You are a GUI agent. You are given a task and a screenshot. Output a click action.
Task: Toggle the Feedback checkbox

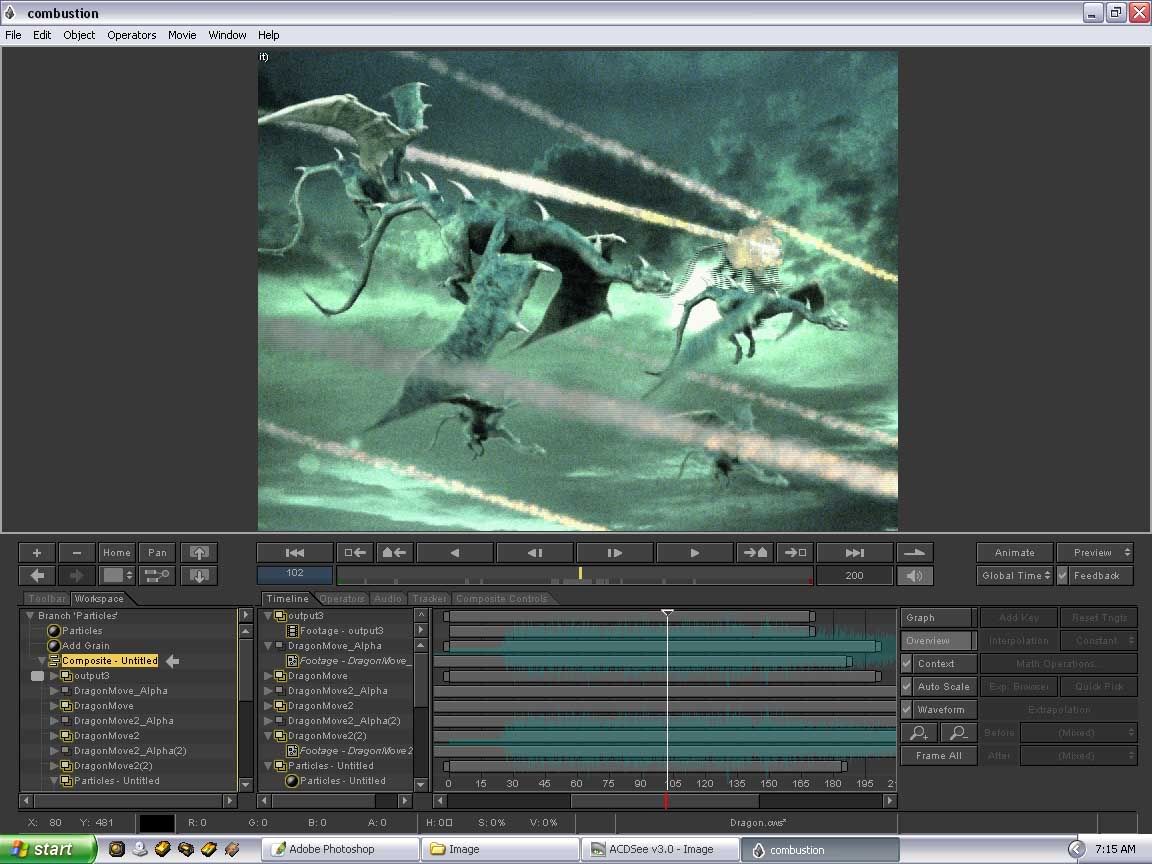pos(1064,576)
